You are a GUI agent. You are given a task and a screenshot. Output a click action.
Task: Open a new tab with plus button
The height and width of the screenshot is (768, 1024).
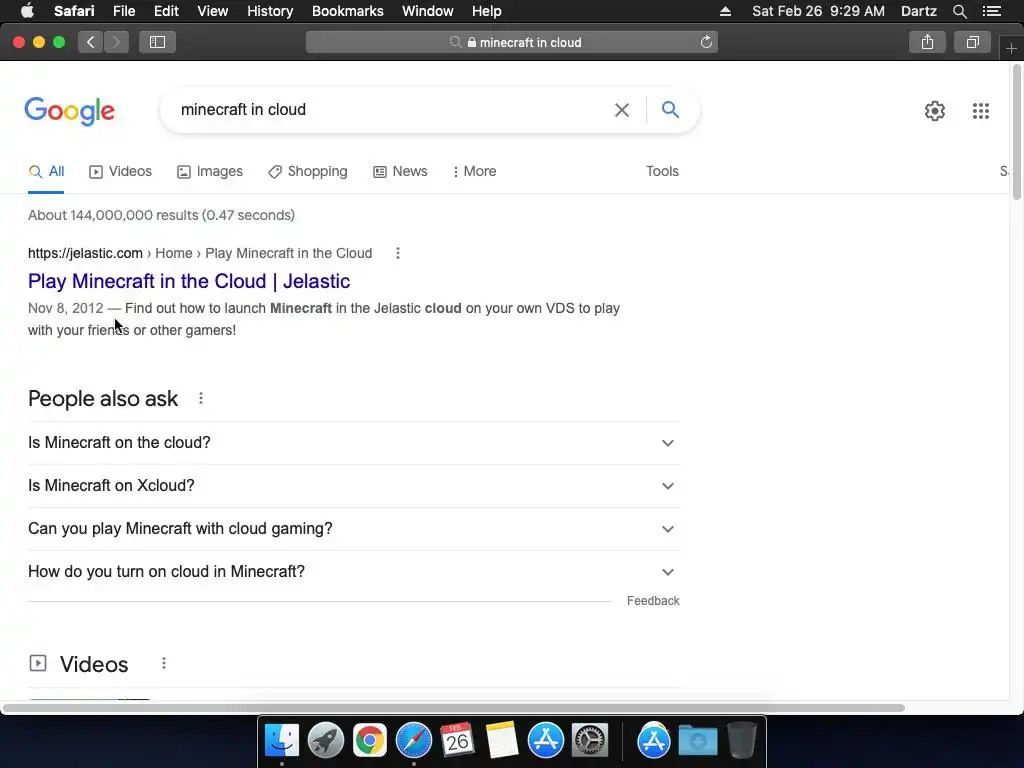coord(1011,48)
